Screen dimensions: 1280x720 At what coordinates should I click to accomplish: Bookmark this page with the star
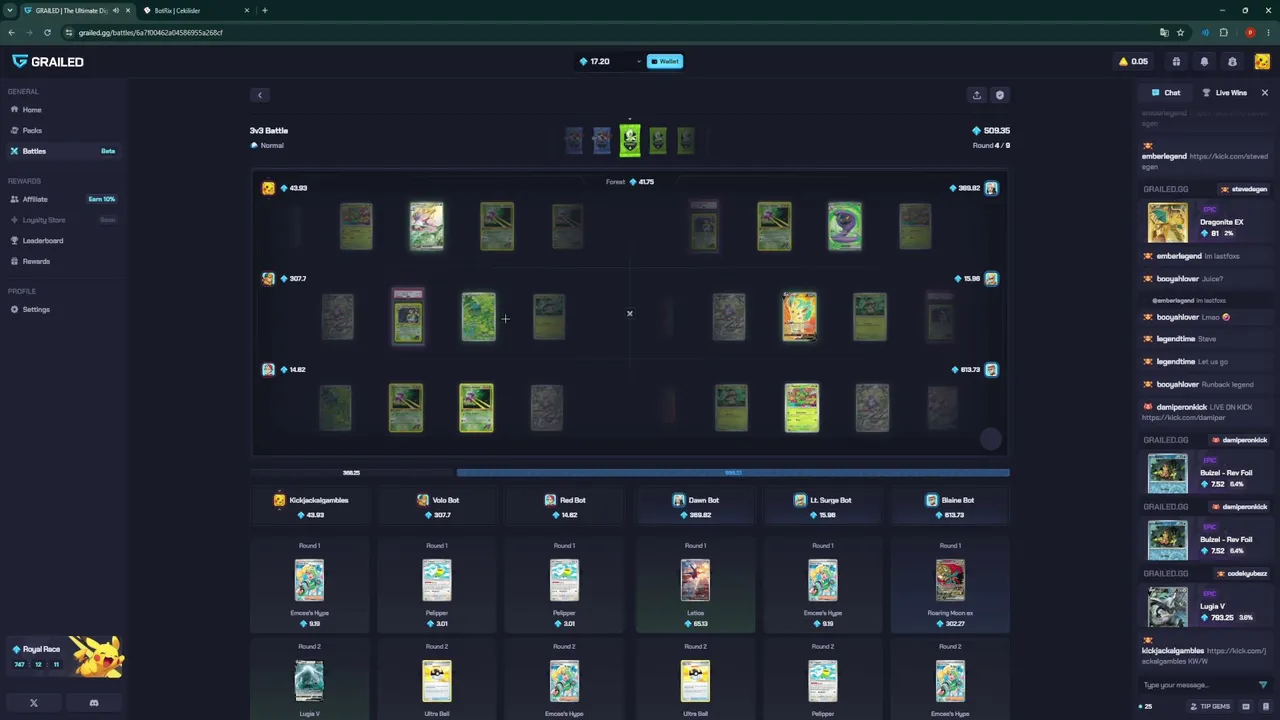point(1180,33)
